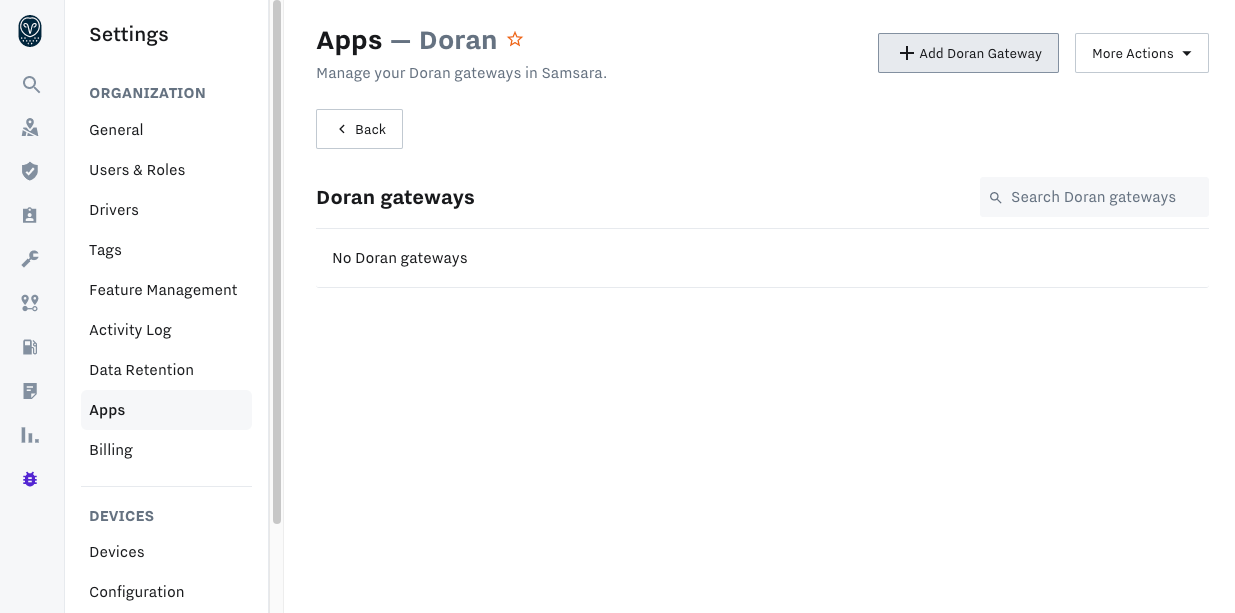
Task: Click 'Manage your Doran gateways in Samsara.' text
Action: point(461,73)
